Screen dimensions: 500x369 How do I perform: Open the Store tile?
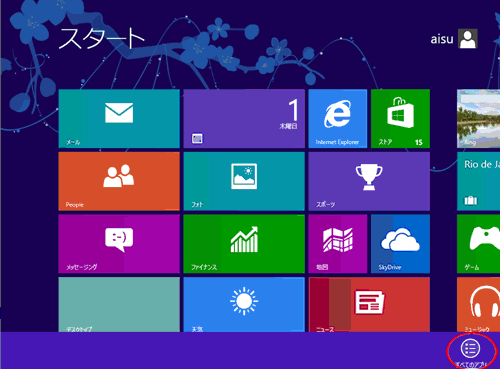point(400,119)
